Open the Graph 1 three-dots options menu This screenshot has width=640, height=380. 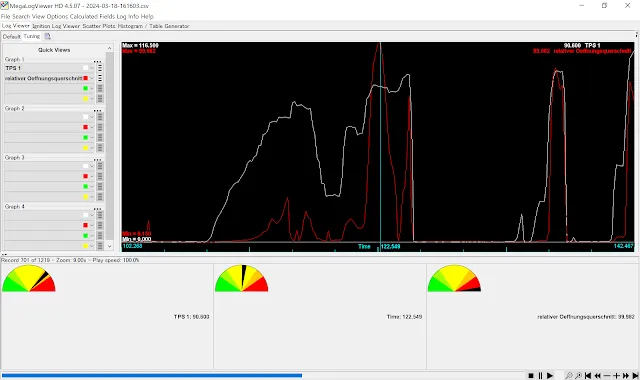[97, 61]
